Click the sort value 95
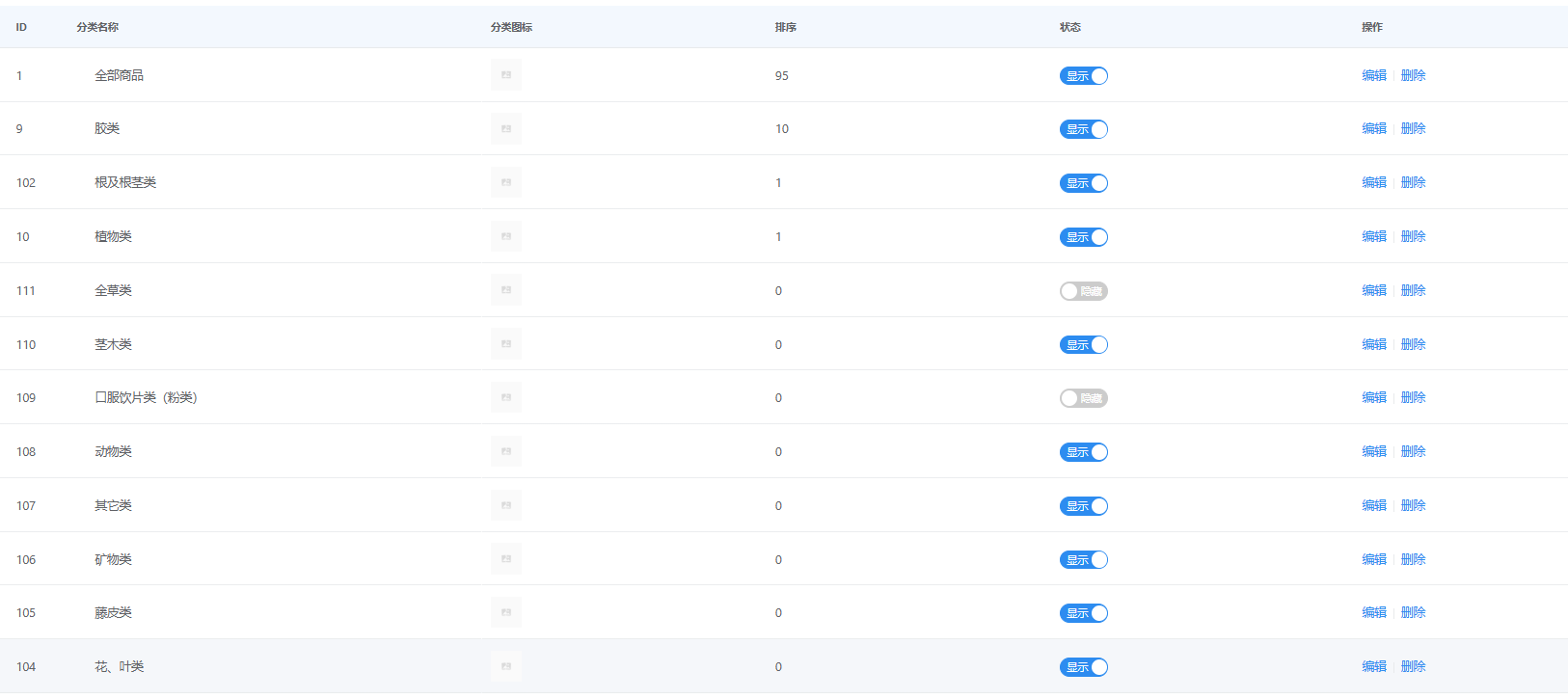 [782, 75]
